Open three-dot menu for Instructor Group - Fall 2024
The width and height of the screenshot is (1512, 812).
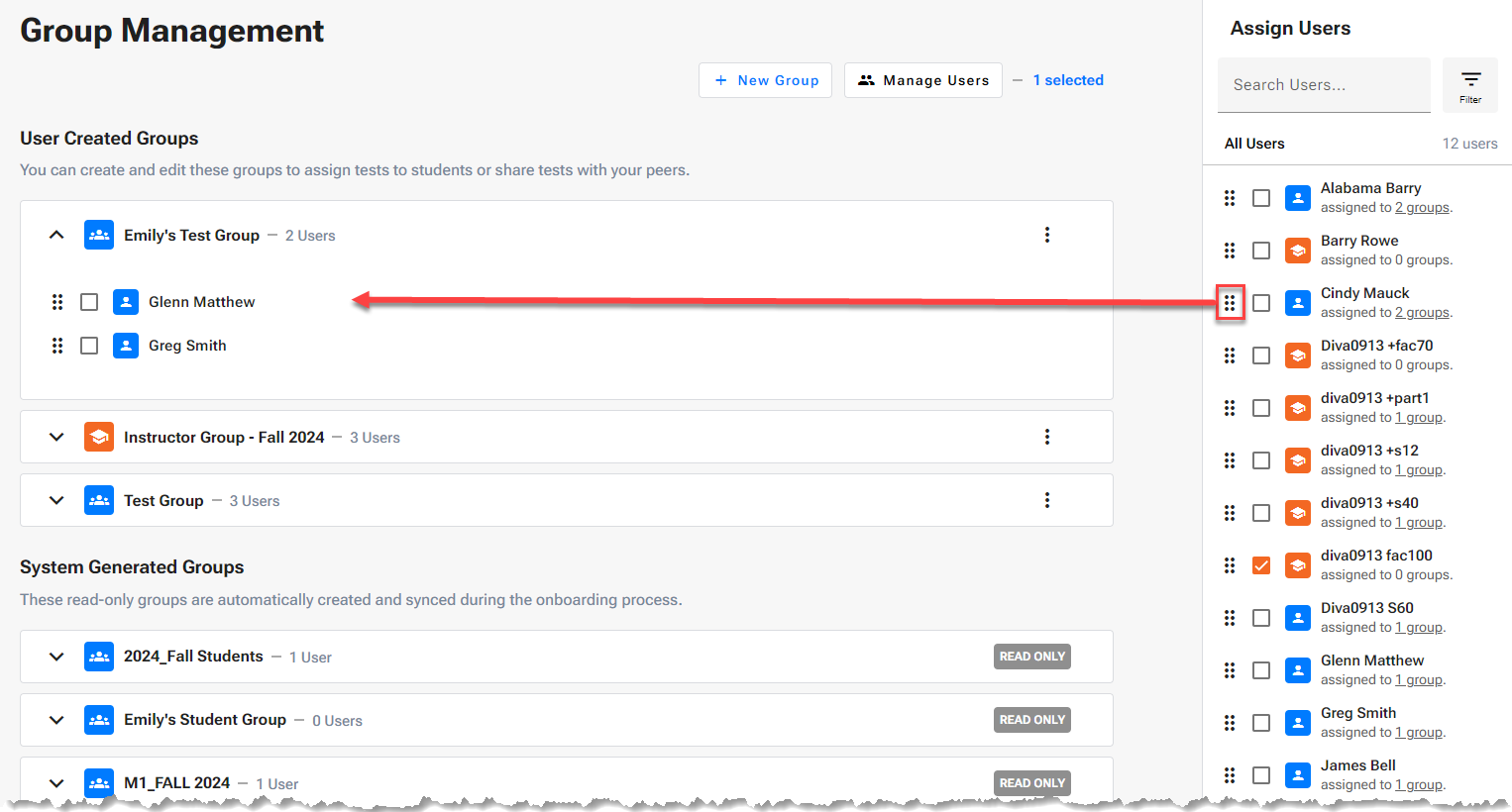pos(1047,437)
